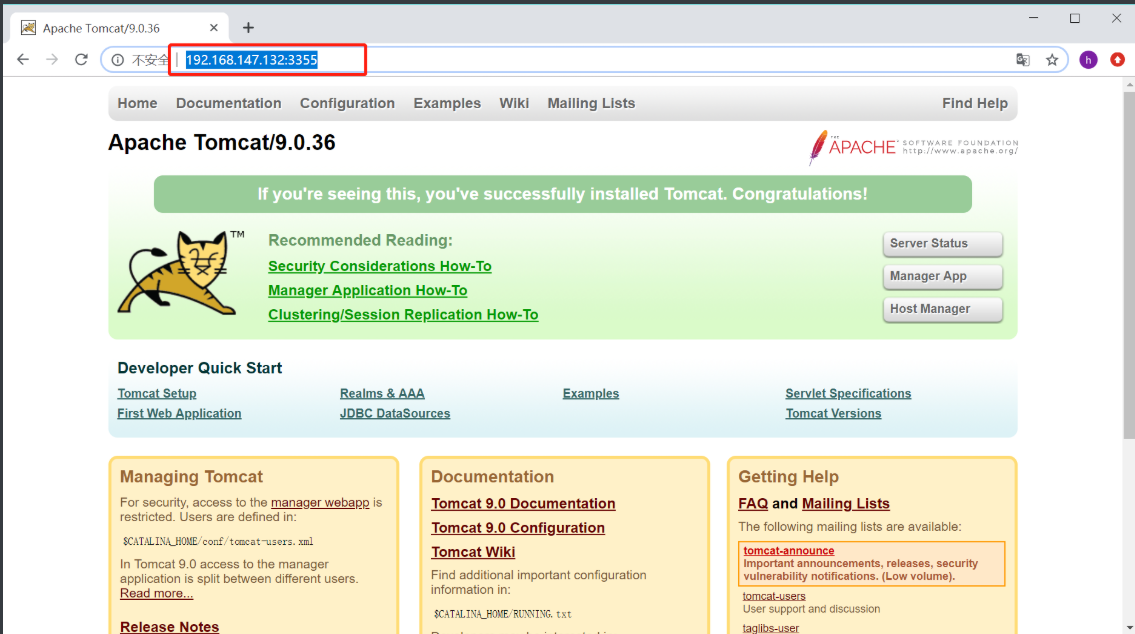Screen dimensions: 1135x634
Task: Open Examples link under Developer Quick Start
Action: click(x=591, y=394)
